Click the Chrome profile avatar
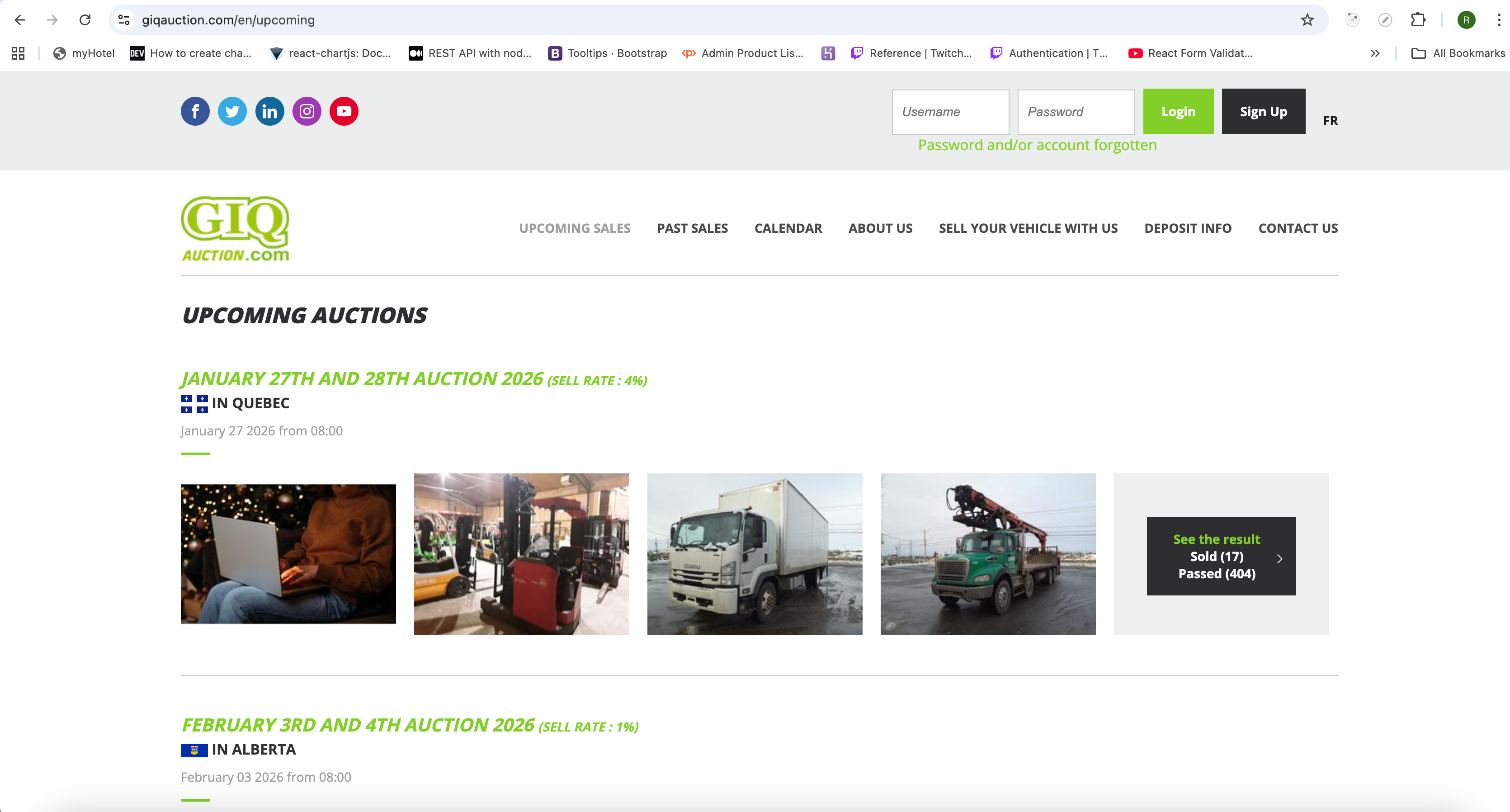This screenshot has height=812, width=1510. pyautogui.click(x=1467, y=19)
